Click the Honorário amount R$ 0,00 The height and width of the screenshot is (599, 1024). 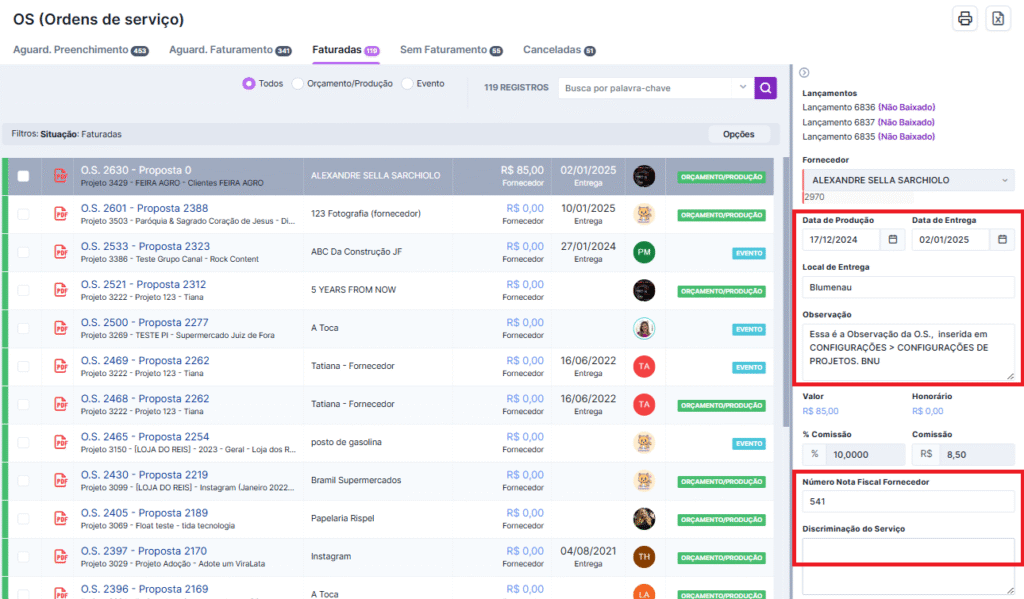tap(927, 411)
